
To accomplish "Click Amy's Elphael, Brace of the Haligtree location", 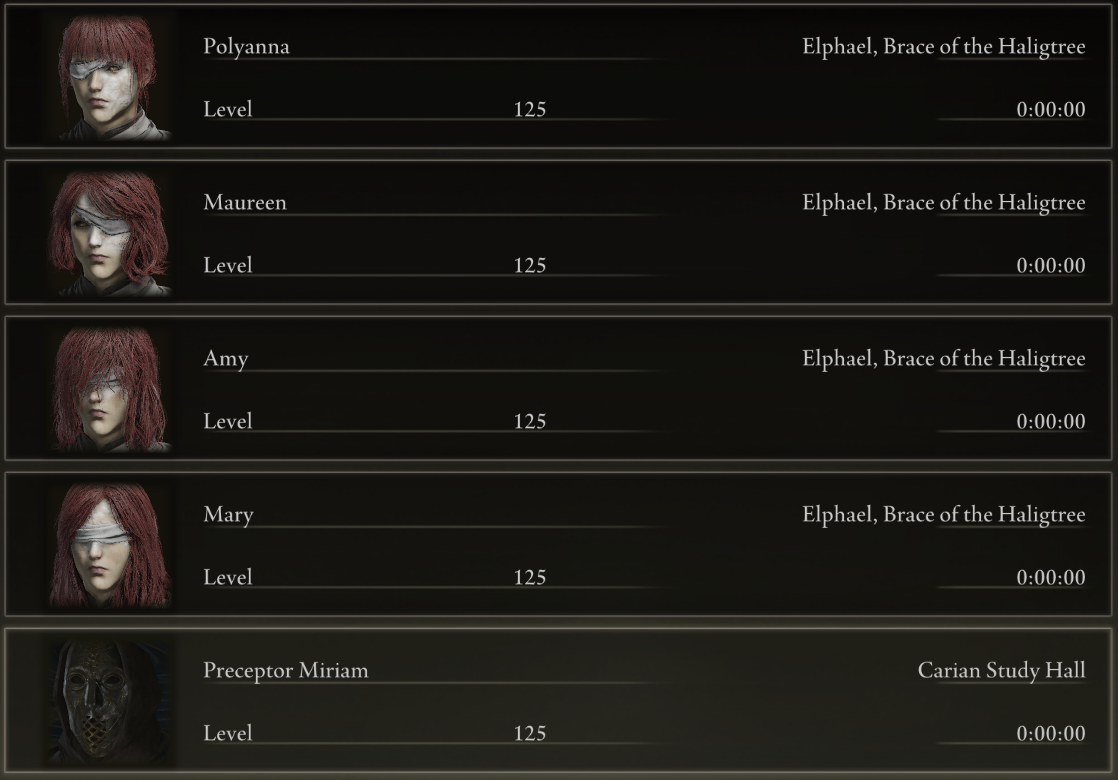I will 943,359.
